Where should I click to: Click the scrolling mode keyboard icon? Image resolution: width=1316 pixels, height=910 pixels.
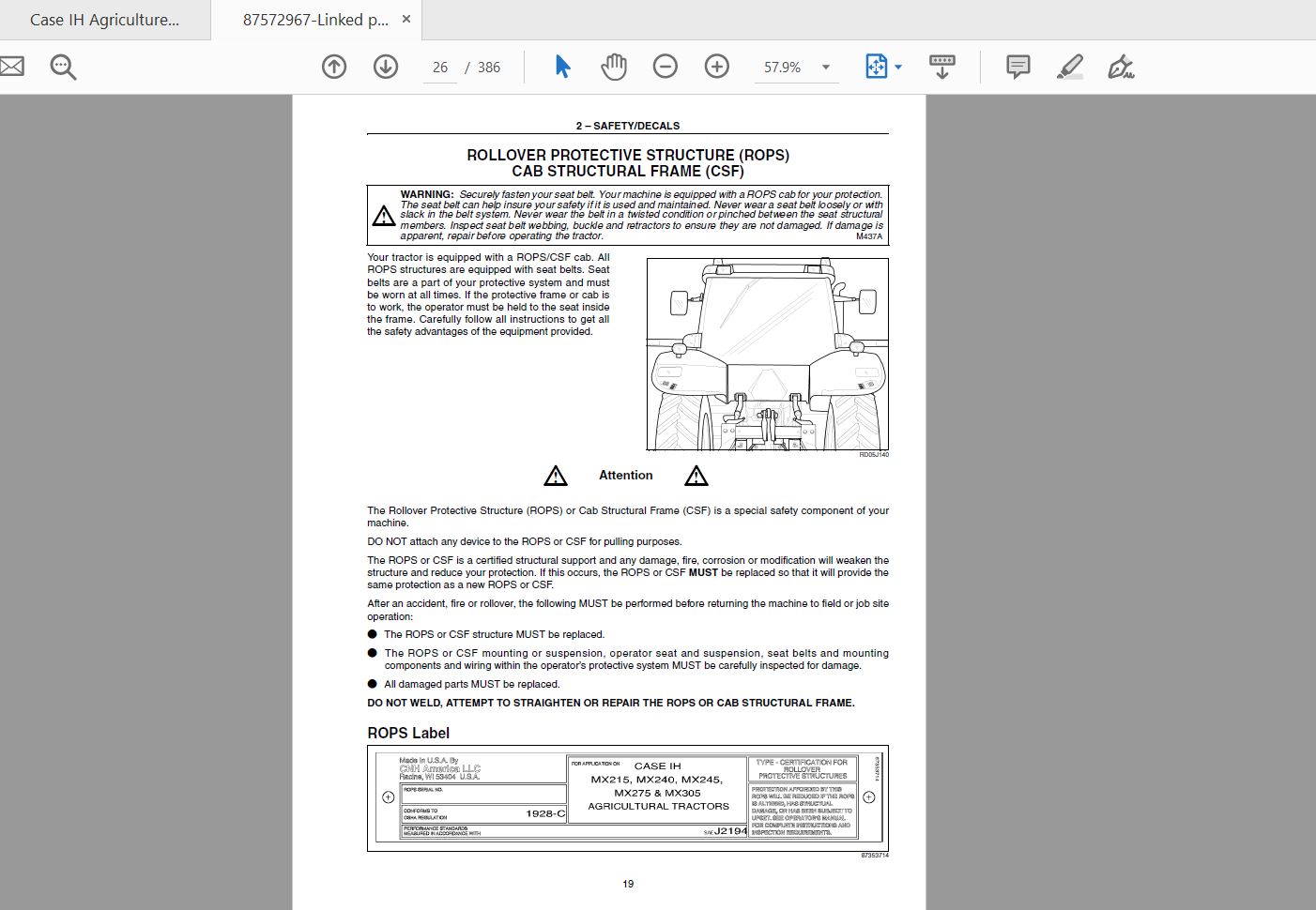click(942, 67)
